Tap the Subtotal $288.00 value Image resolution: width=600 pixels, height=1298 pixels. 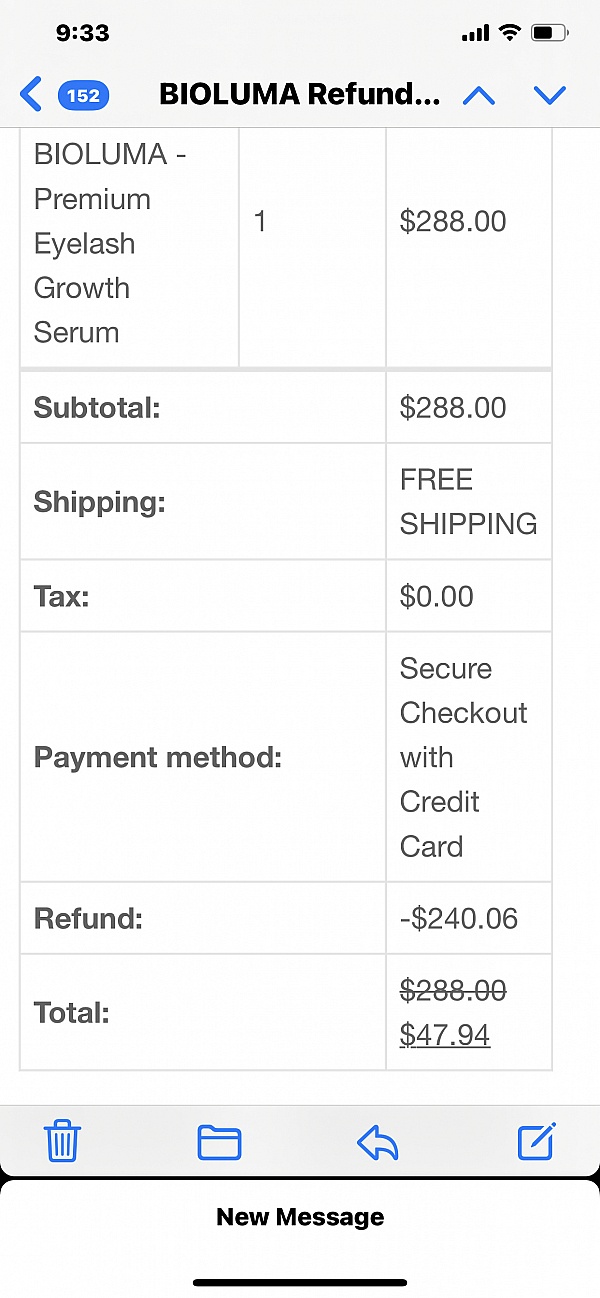[453, 407]
